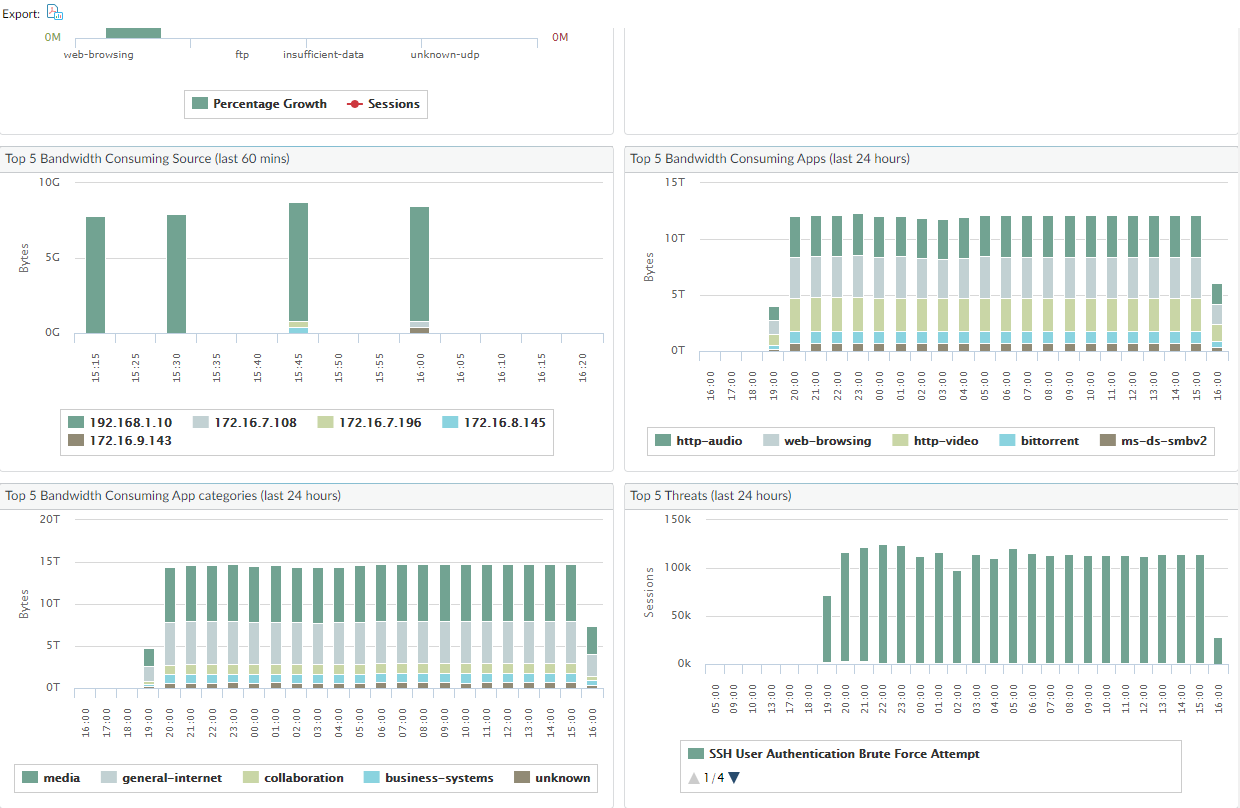Viewport: 1240px width, 808px height.
Task: Hide the 172.16.7.196 series
Action: 380,422
